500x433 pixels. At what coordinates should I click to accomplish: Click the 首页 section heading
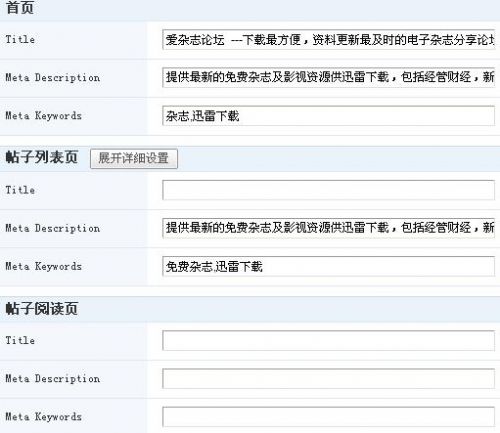coord(20,7)
